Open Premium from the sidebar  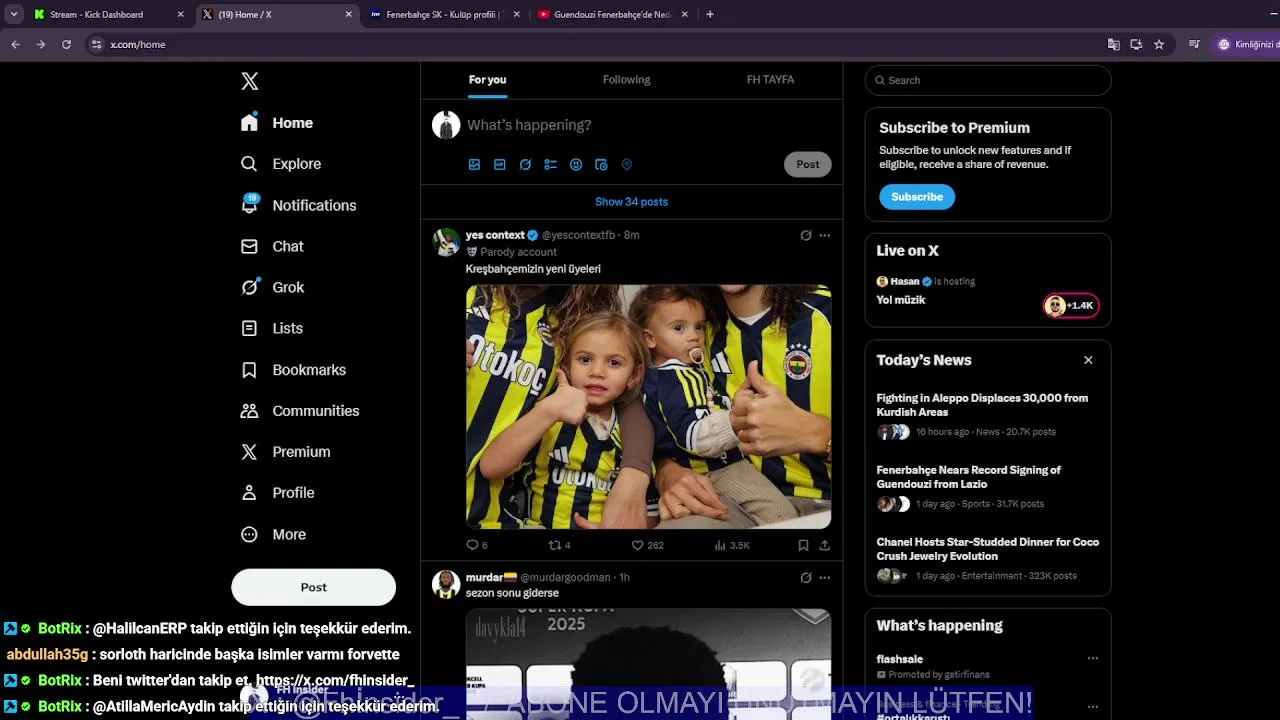[285, 452]
